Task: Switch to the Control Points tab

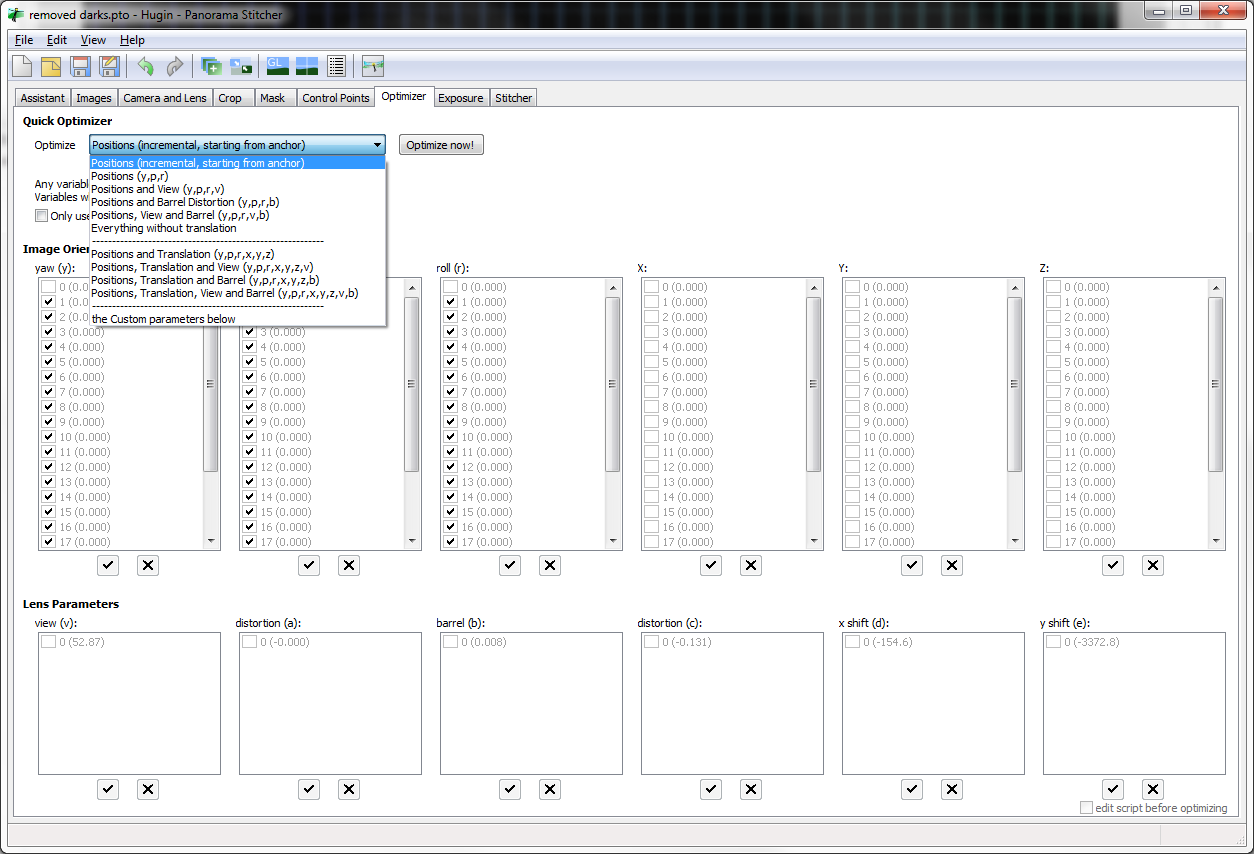Action: [336, 98]
